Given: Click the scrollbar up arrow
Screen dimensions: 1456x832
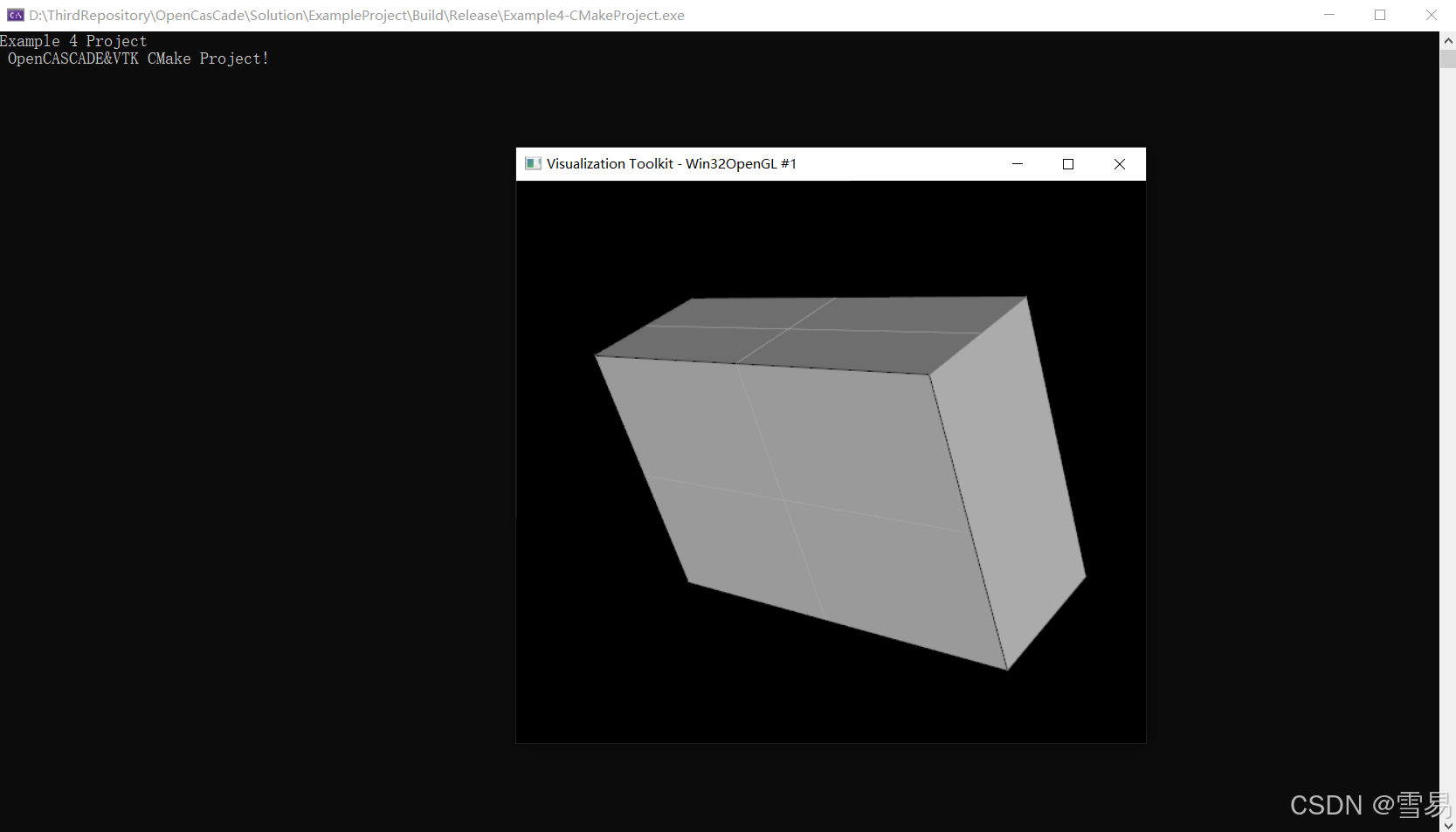Looking at the screenshot, I should click(1447, 39).
